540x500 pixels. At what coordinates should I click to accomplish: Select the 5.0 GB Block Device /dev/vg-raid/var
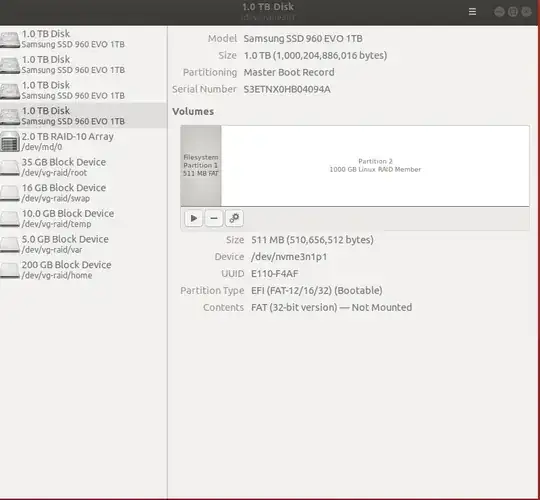pos(83,244)
